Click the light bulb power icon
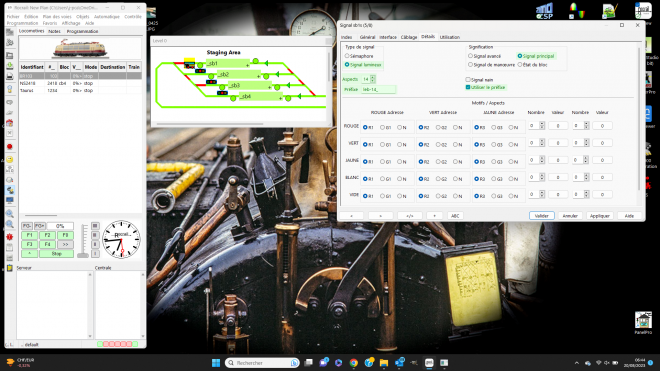The image size is (660, 371). (10, 89)
